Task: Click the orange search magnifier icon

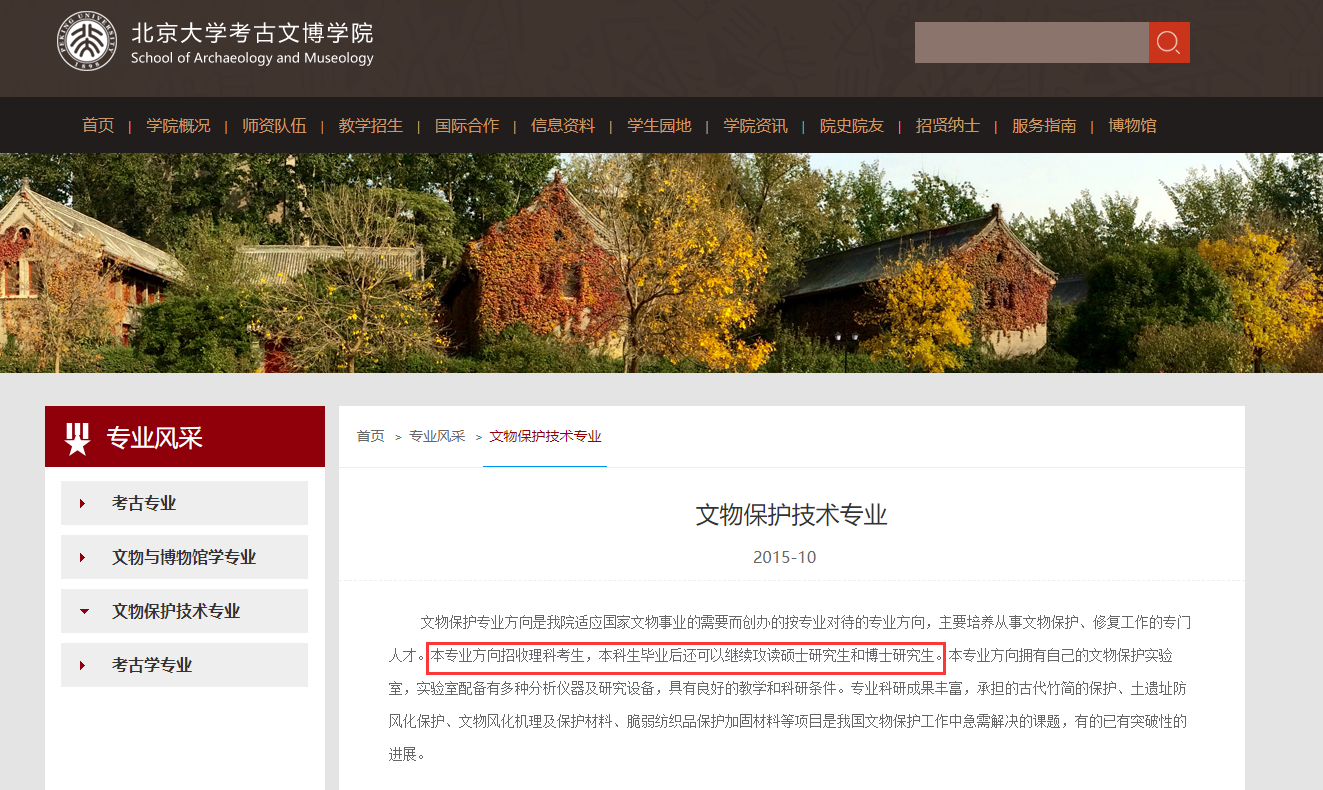Action: (1168, 42)
